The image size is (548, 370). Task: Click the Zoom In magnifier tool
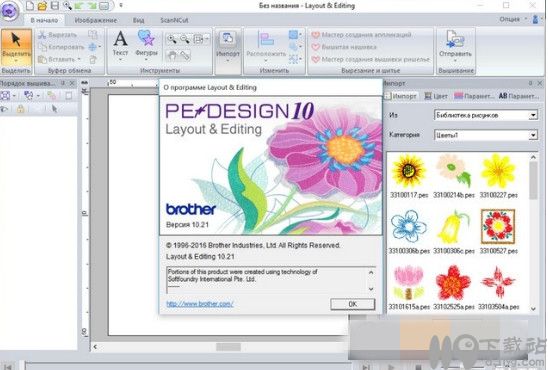(172, 39)
